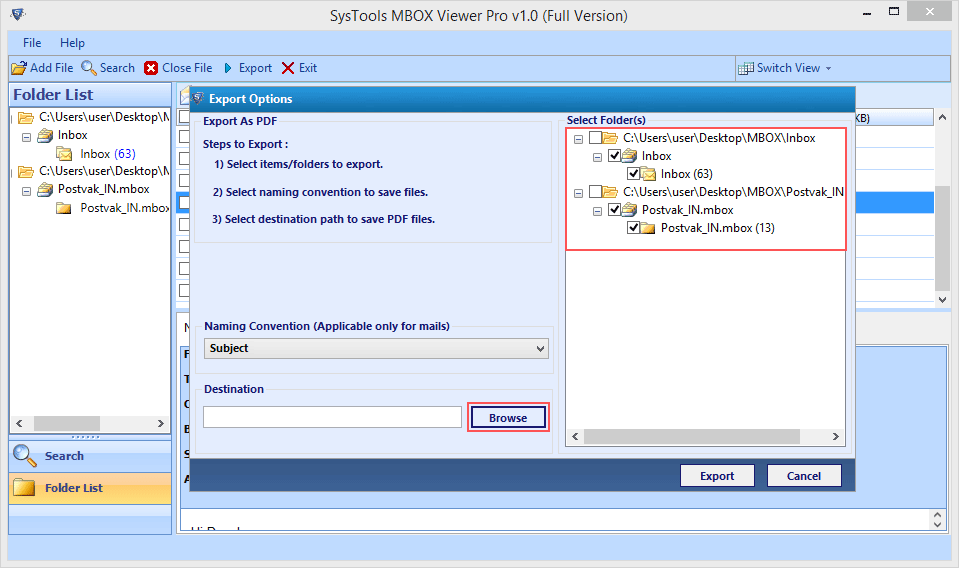Click the Export Options dialog title icon
The height and width of the screenshot is (568, 959).
point(198,98)
